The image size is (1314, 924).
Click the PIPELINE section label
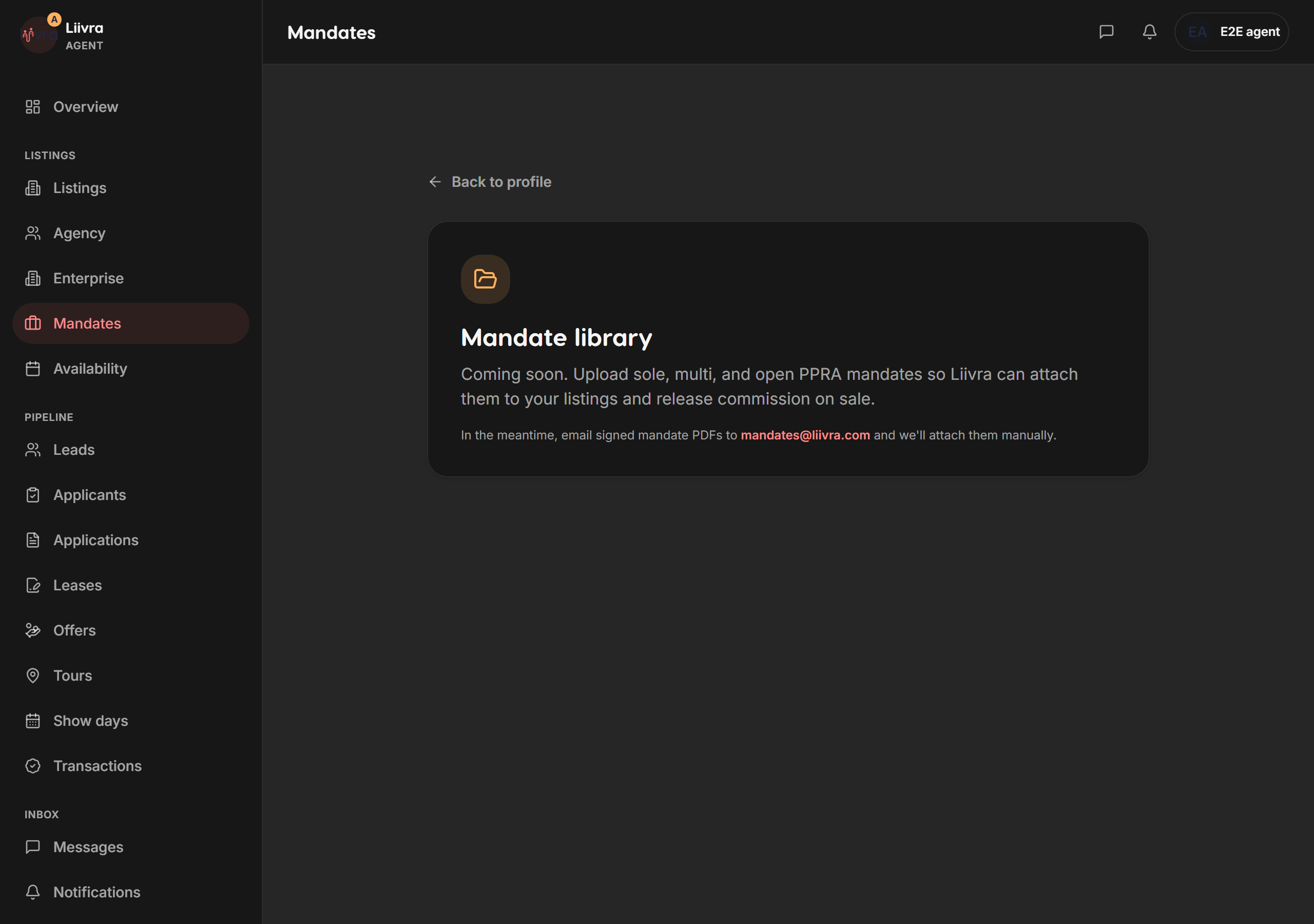pyautogui.click(x=49, y=418)
